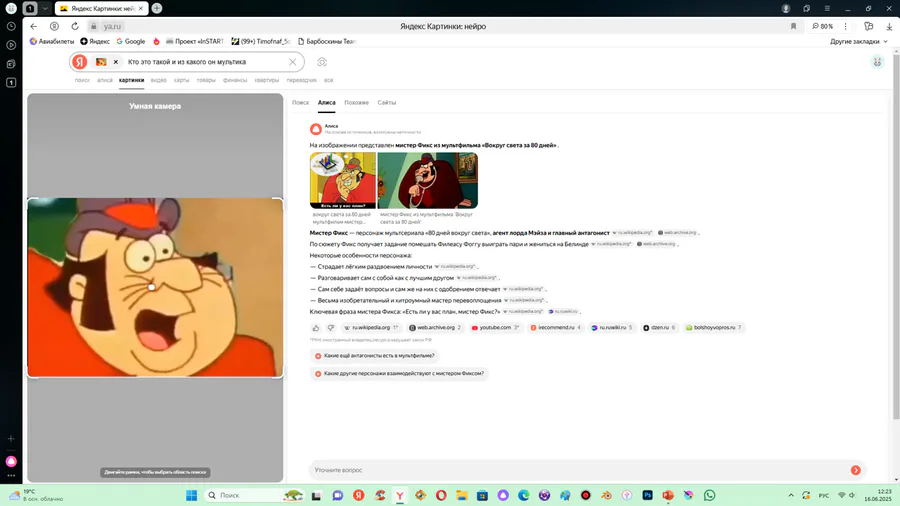Open Opera browser from the taskbar
The height and width of the screenshot is (506, 900).
coord(441,495)
